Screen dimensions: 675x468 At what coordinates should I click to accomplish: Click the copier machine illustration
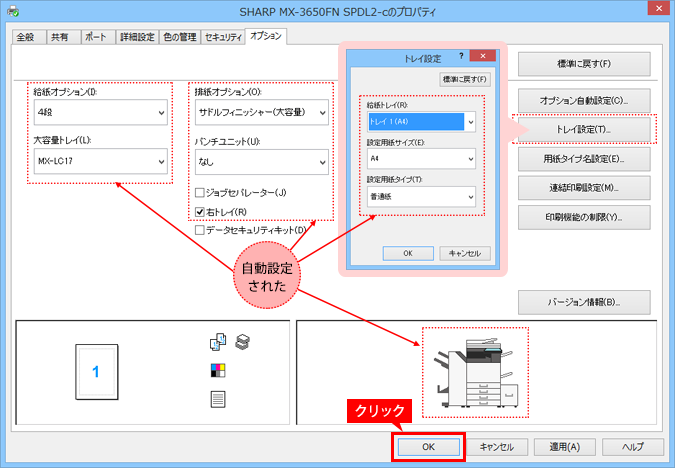[476, 372]
